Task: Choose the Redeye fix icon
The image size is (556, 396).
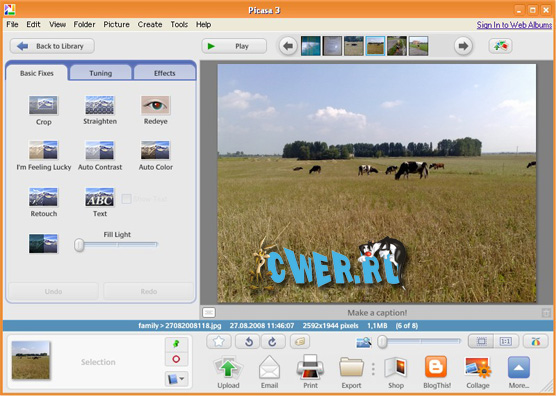Action: (x=156, y=105)
